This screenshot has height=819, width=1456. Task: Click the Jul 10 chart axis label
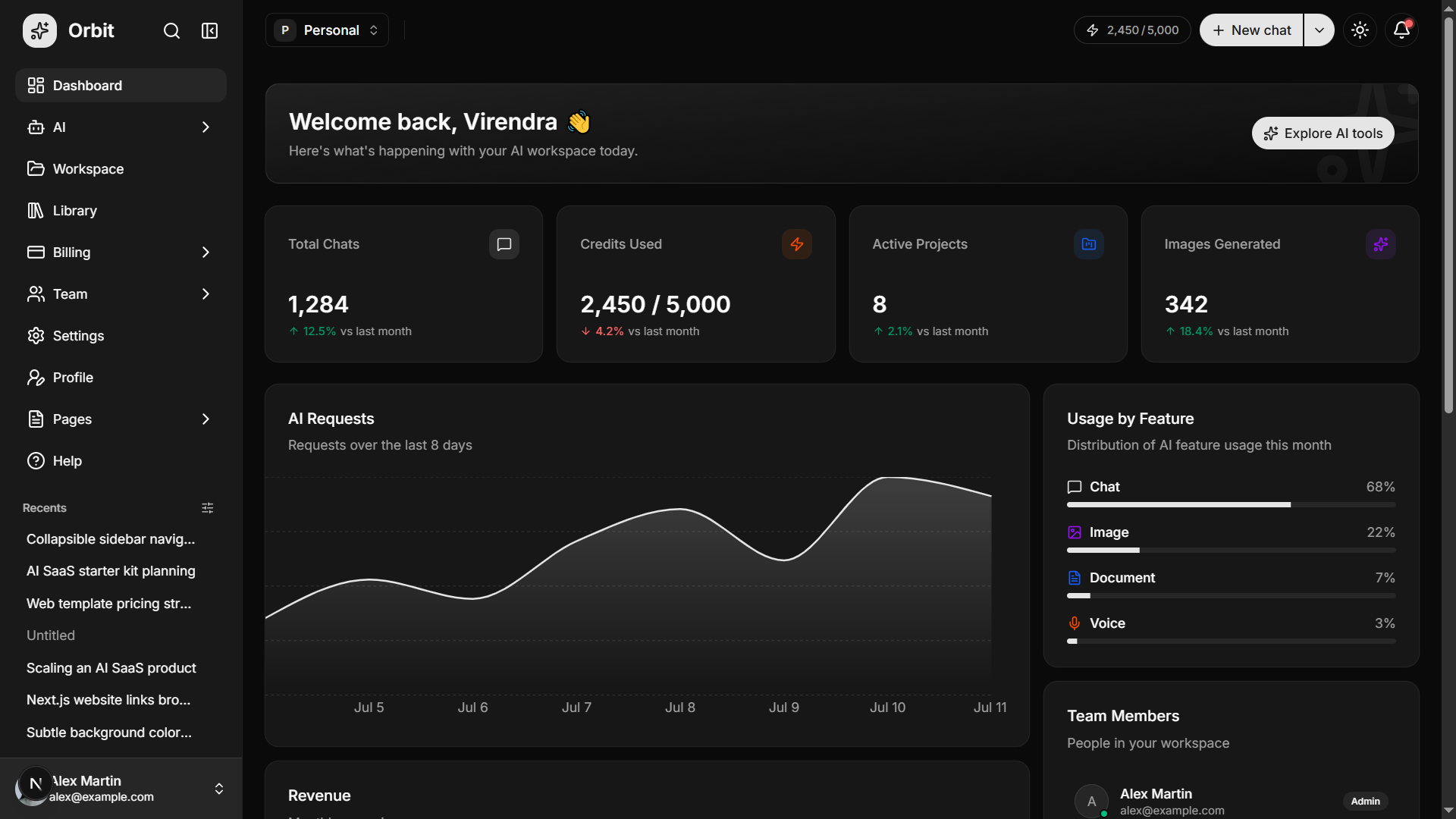[x=887, y=708]
